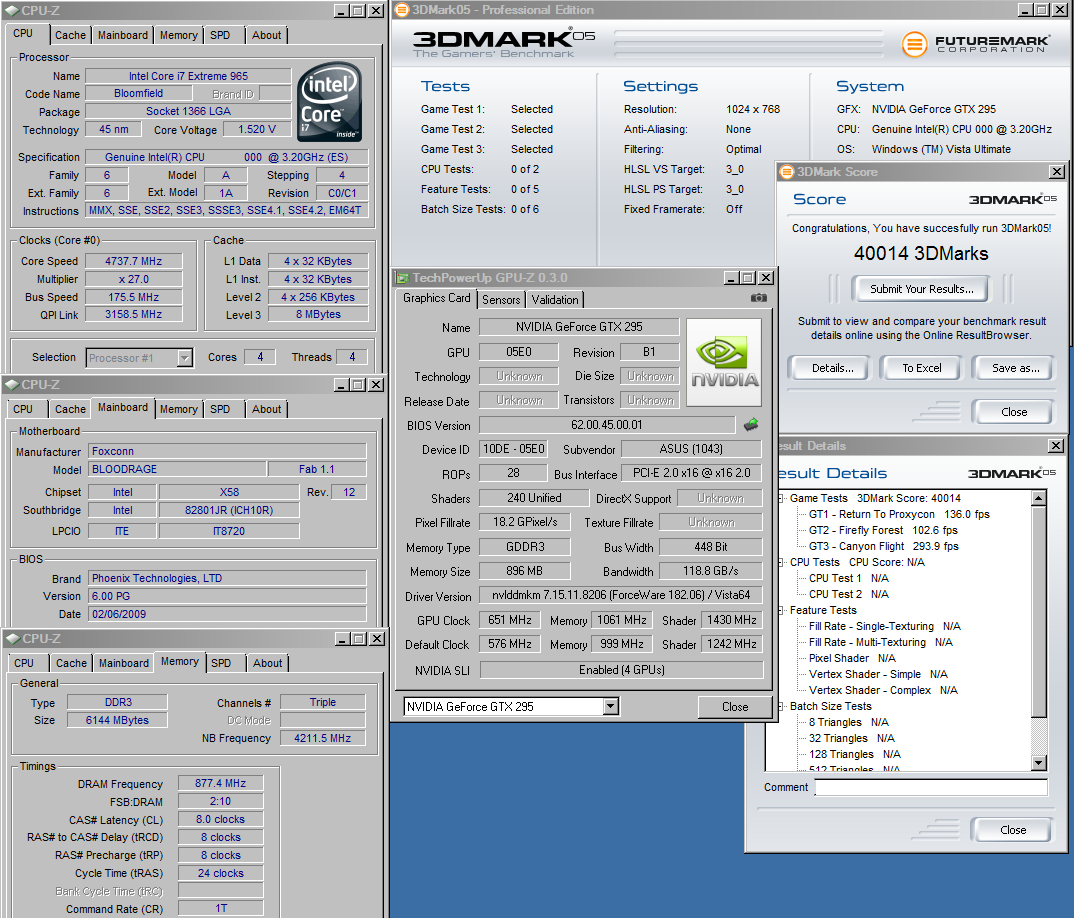Click the Bandwidth 118.8 GB/s value

tap(710, 571)
